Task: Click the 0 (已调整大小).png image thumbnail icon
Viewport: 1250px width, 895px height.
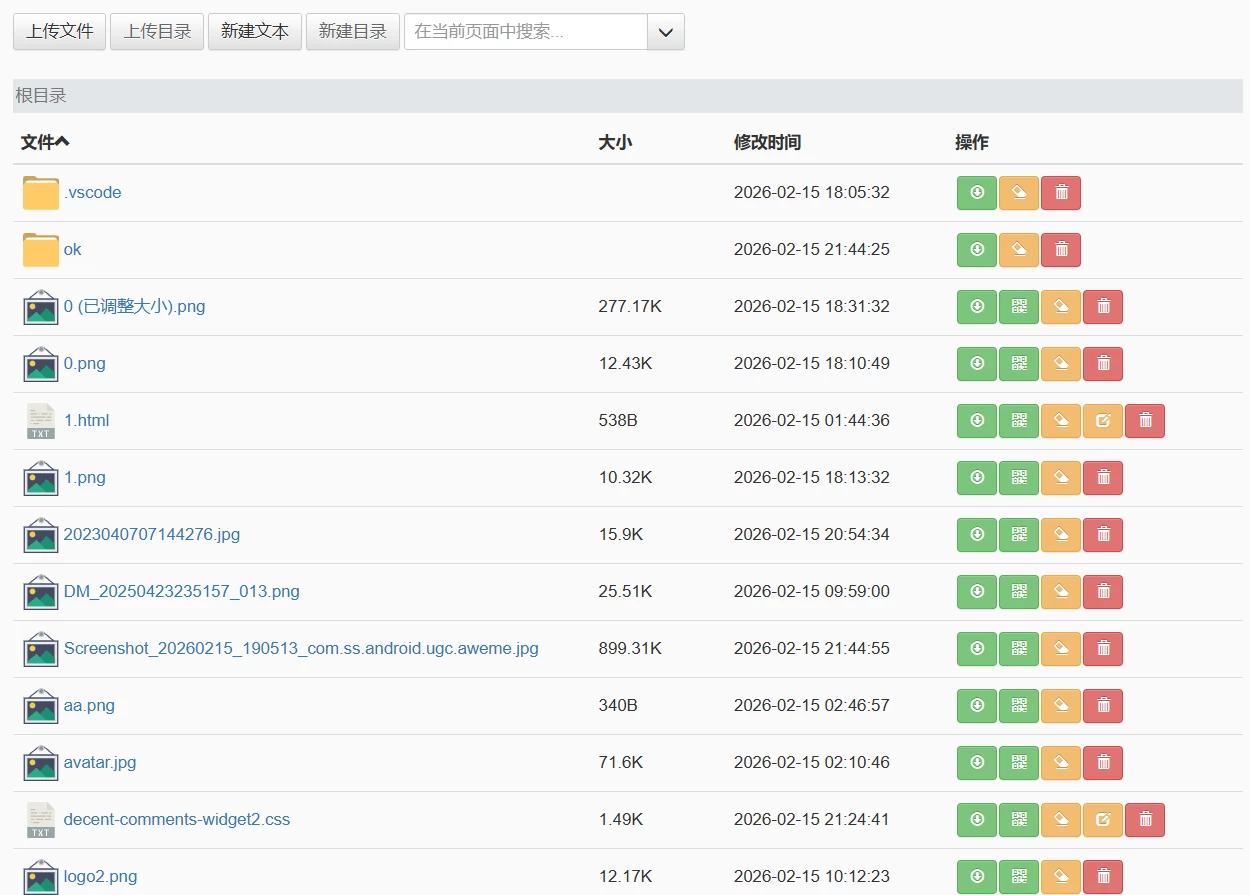Action: 41,307
